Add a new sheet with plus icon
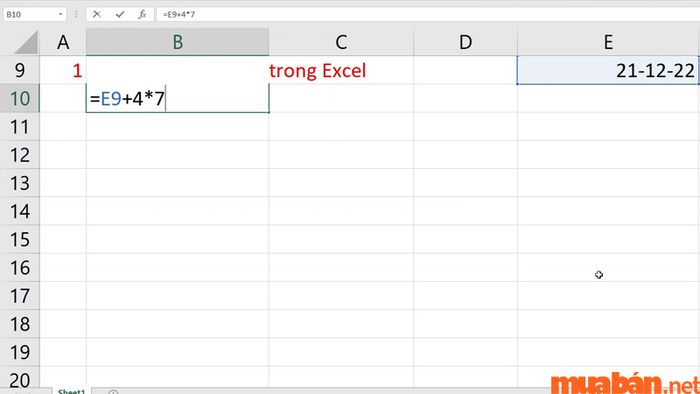The height and width of the screenshot is (394, 700). point(113,392)
